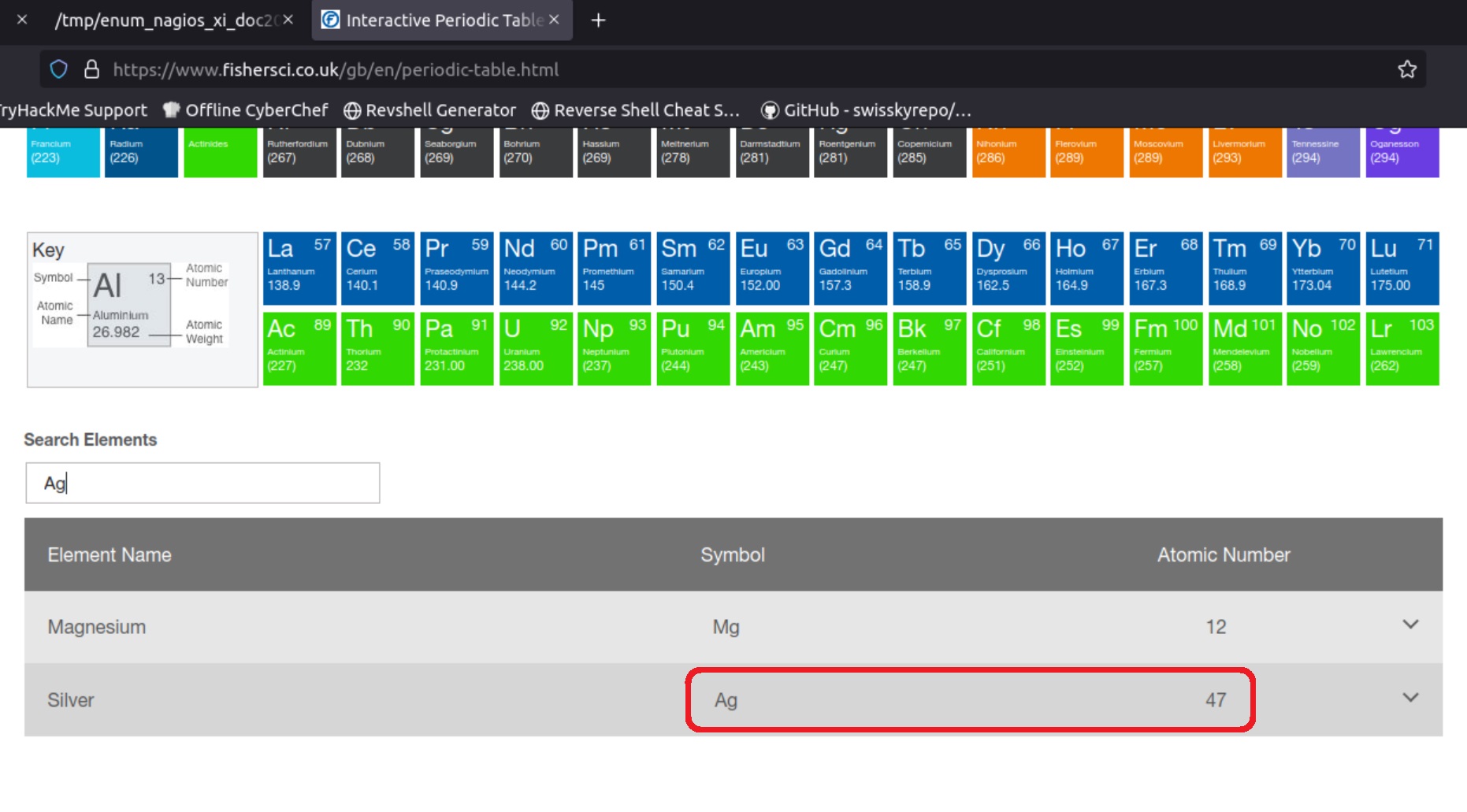Click the Mg symbol cell
This screenshot has width=1467, height=812.
coord(726,627)
